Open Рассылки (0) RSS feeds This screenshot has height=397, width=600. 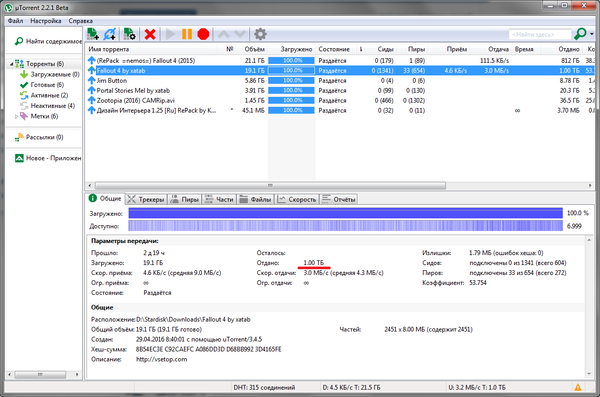point(39,137)
